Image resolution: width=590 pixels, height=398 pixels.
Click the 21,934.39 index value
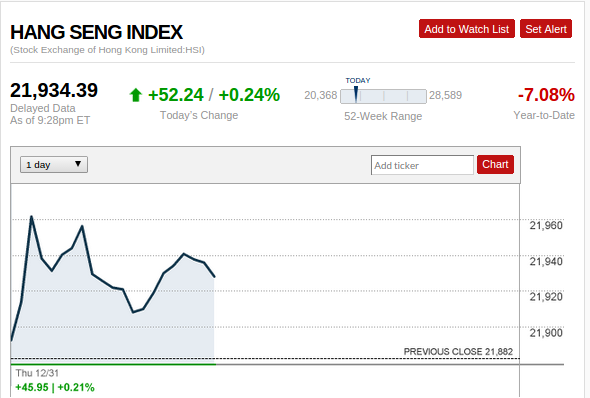[x=54, y=90]
